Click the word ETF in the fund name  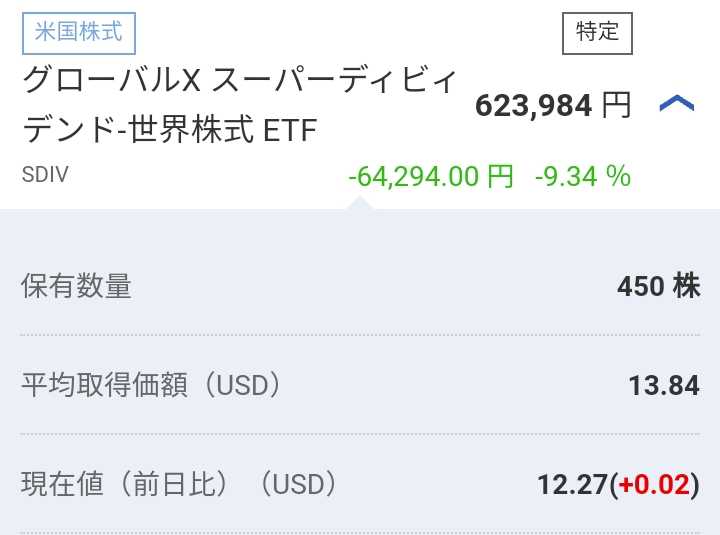point(290,131)
